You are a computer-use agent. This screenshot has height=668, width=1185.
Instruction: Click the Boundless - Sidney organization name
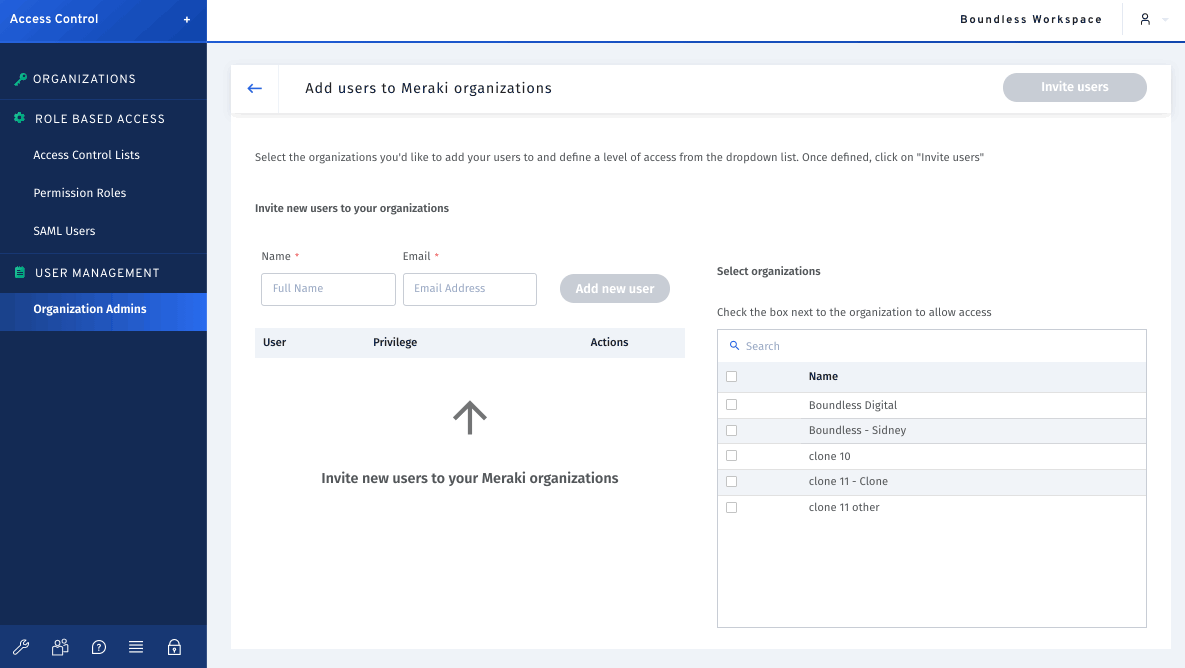(x=857, y=431)
